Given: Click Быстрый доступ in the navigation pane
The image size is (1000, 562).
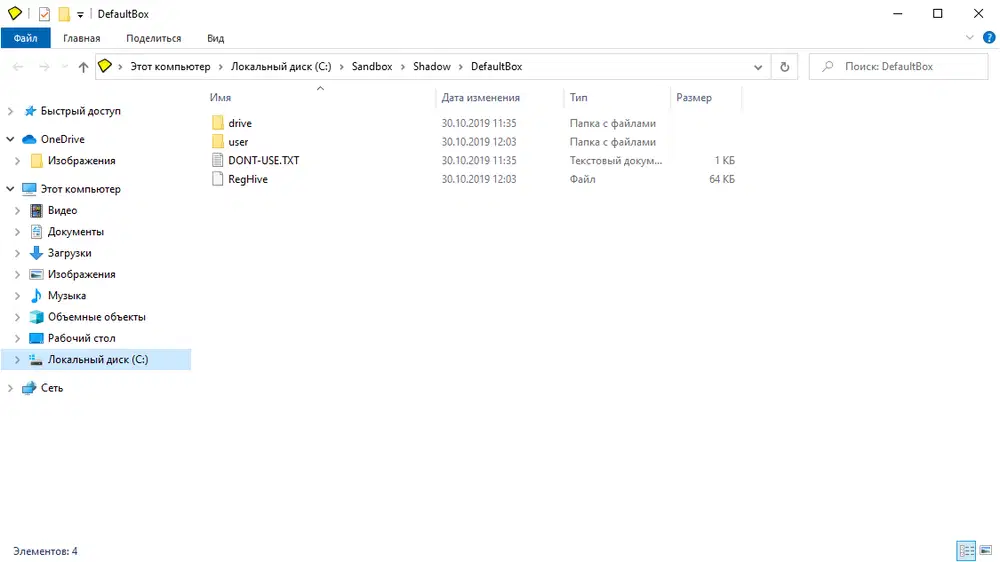Looking at the screenshot, I should click(x=80, y=111).
